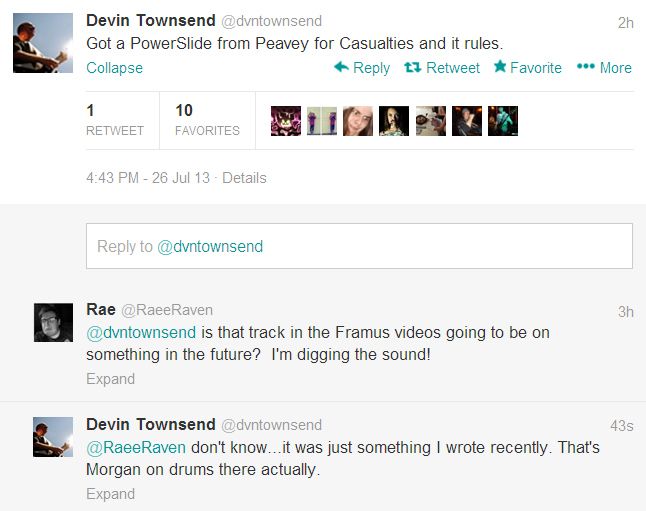This screenshot has height=511, width=646.
Task: Click the Favorite star icon
Action: [x=500, y=66]
